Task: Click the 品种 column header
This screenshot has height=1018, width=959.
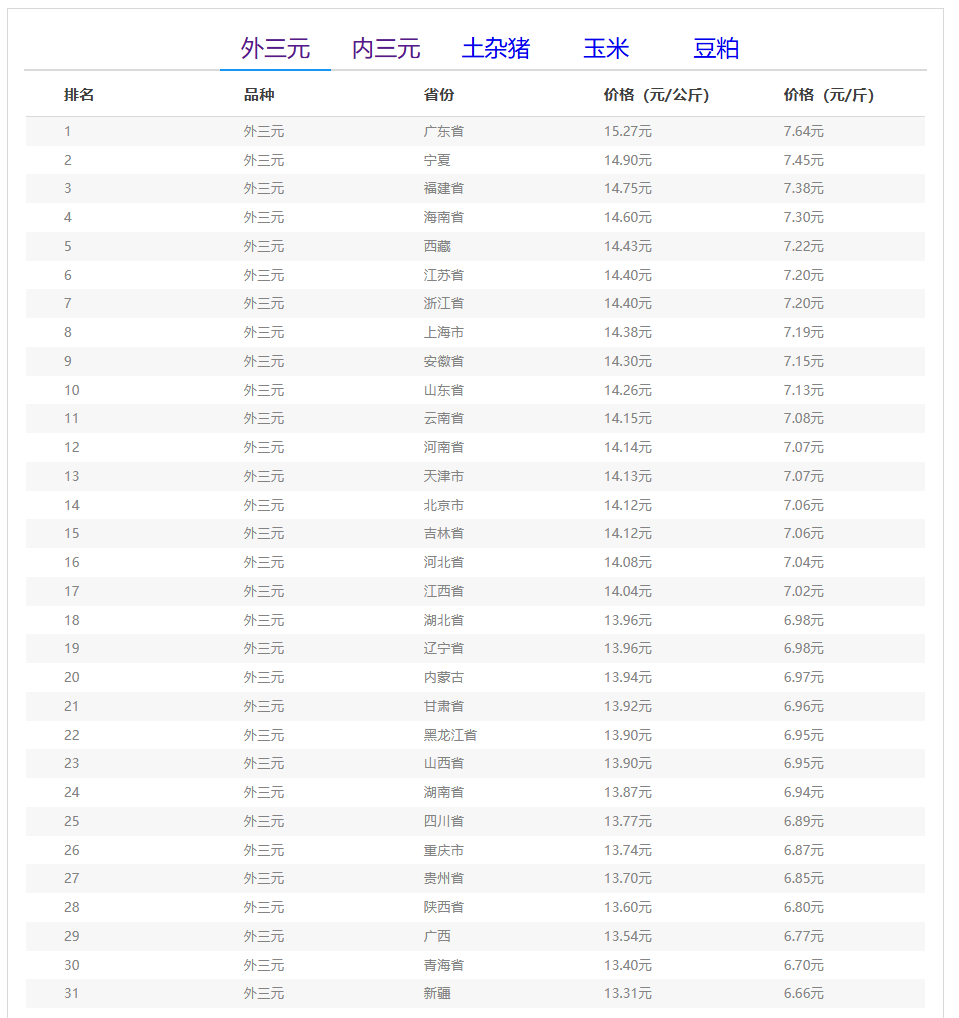Action: [x=259, y=95]
